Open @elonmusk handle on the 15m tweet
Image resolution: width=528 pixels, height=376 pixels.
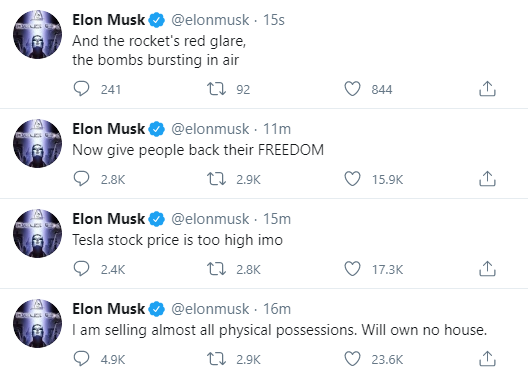(210, 219)
